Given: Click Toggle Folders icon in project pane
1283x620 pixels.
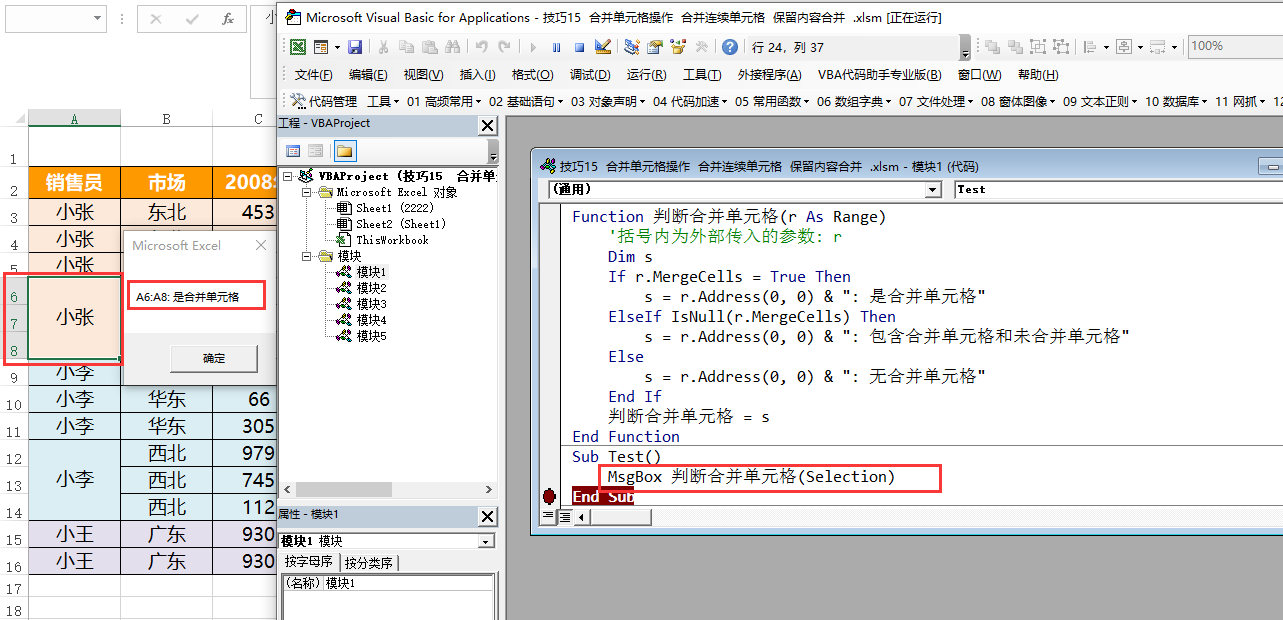Looking at the screenshot, I should point(344,151).
